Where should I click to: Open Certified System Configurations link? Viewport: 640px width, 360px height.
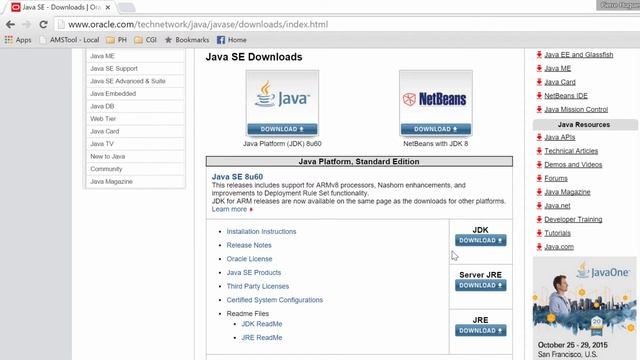click(275, 300)
